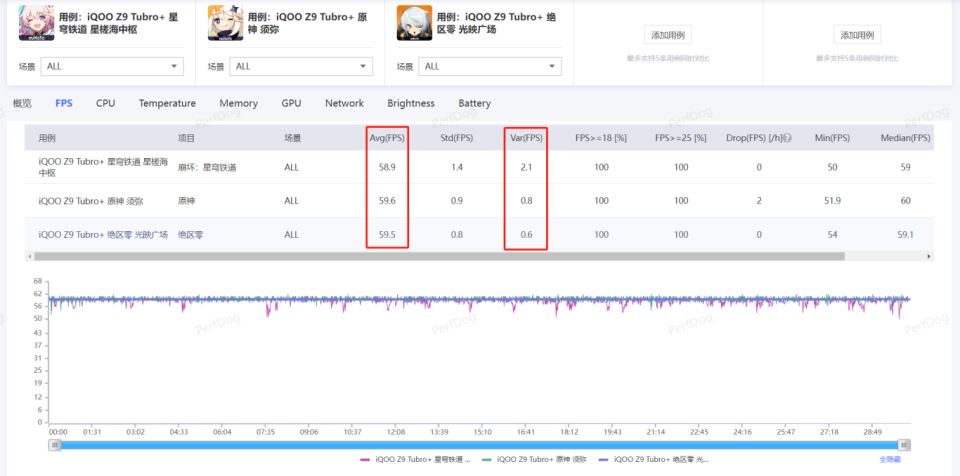This screenshot has height=476, width=960.
Task: Click the average FPS value 58.9
Action: pos(387,167)
